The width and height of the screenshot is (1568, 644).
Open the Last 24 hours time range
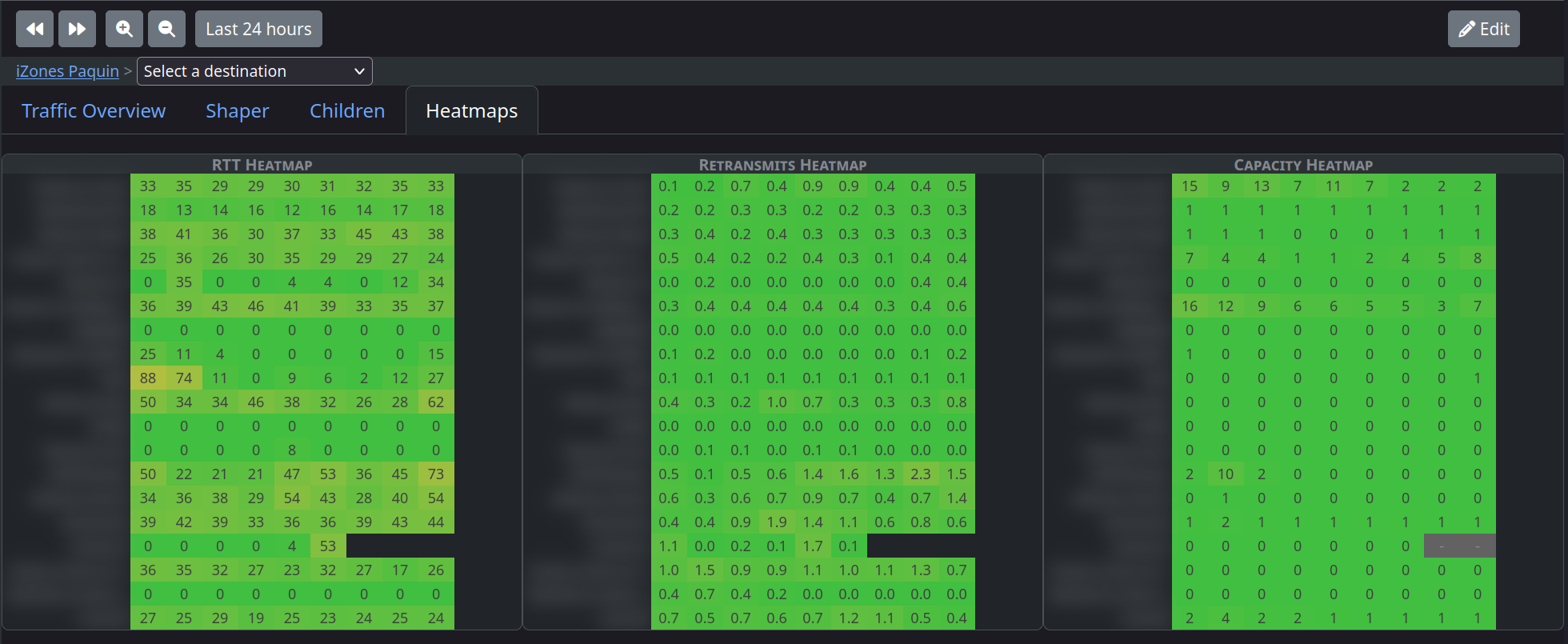point(258,30)
